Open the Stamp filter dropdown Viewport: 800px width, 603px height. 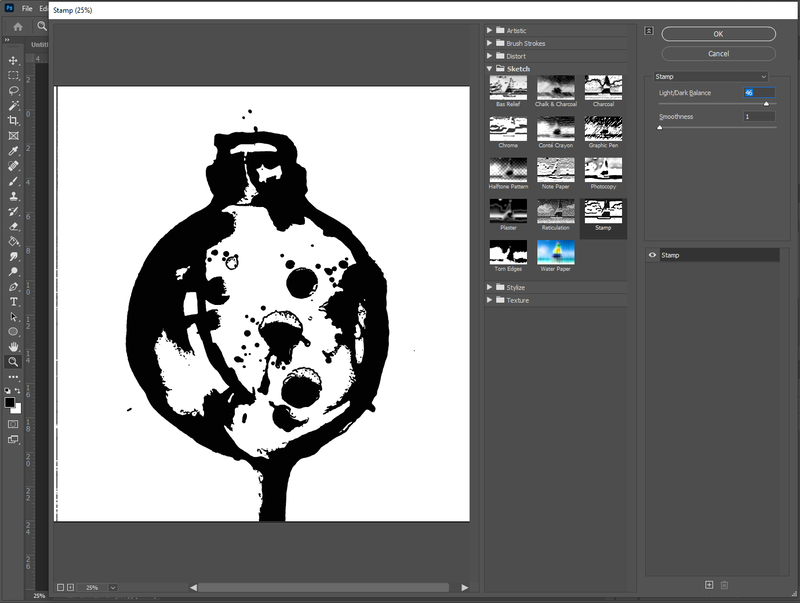(710, 76)
